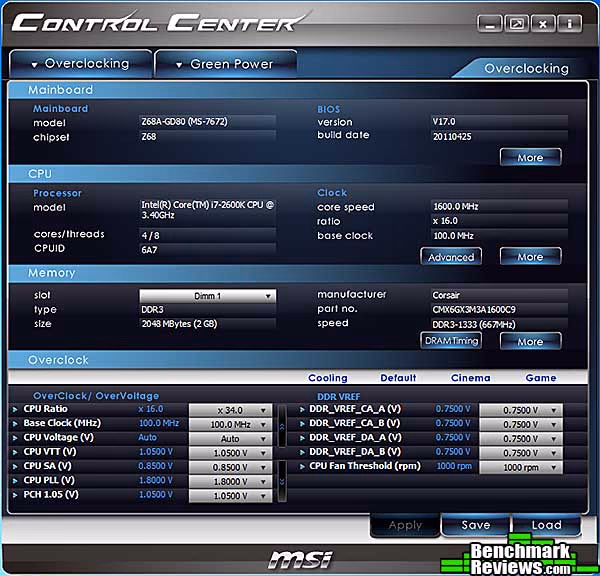This screenshot has height=576, width=600.
Task: Click arrow icon beside DDR_VREF_CA_B (V)
Action: pyautogui.click(x=302, y=424)
